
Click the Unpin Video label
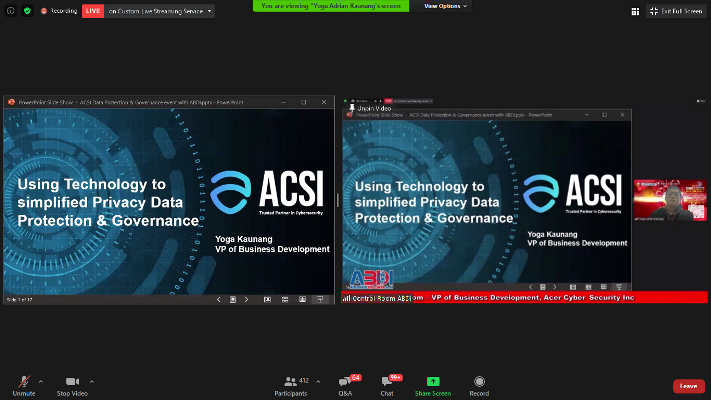pyautogui.click(x=374, y=108)
